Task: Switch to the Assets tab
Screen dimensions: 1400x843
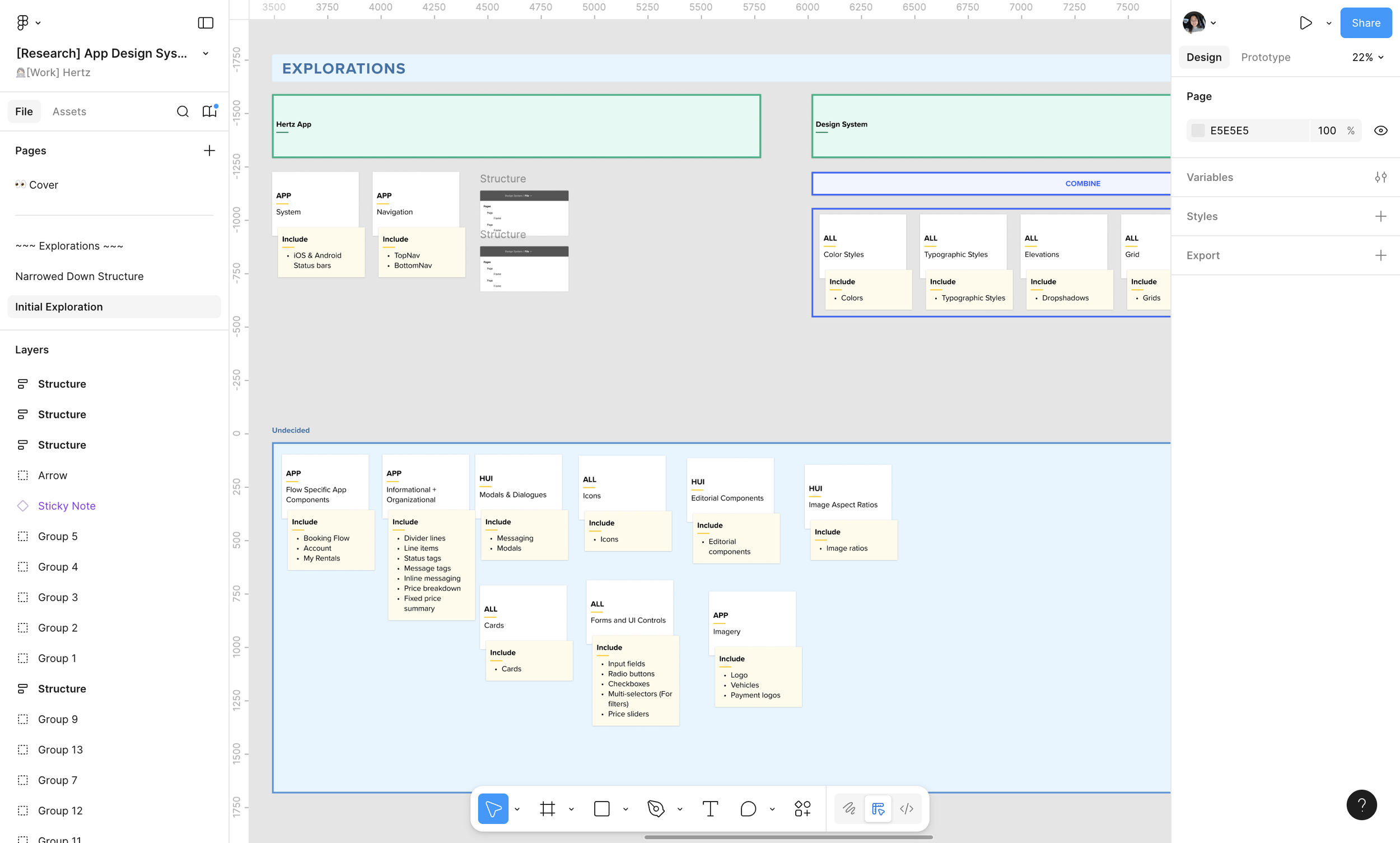Action: tap(69, 111)
